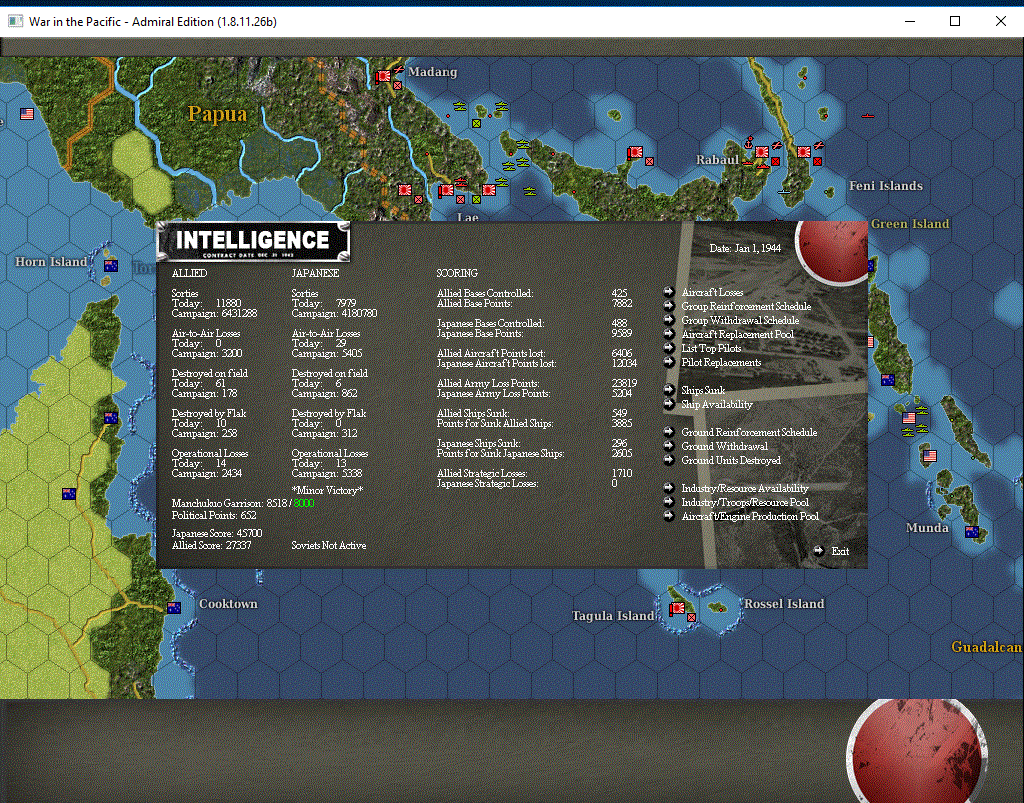Open Industry/Resource Availability
Viewport: 1024px width, 803px height.
pyautogui.click(x=744, y=488)
